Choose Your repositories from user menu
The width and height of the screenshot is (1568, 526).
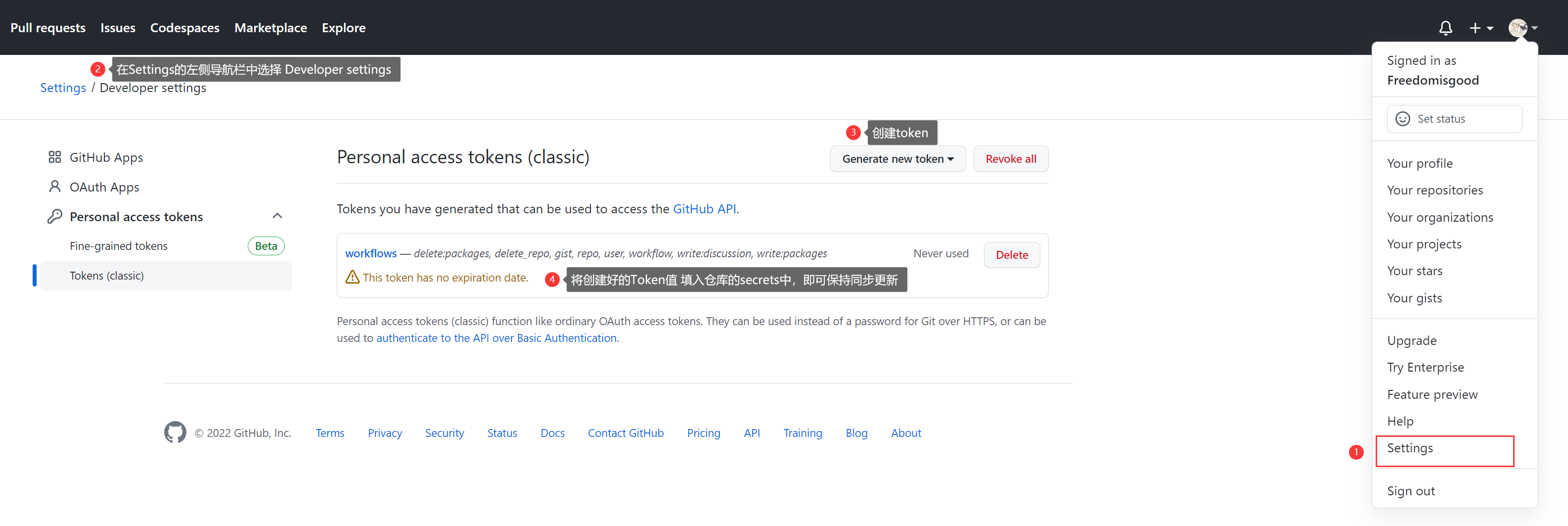1434,190
